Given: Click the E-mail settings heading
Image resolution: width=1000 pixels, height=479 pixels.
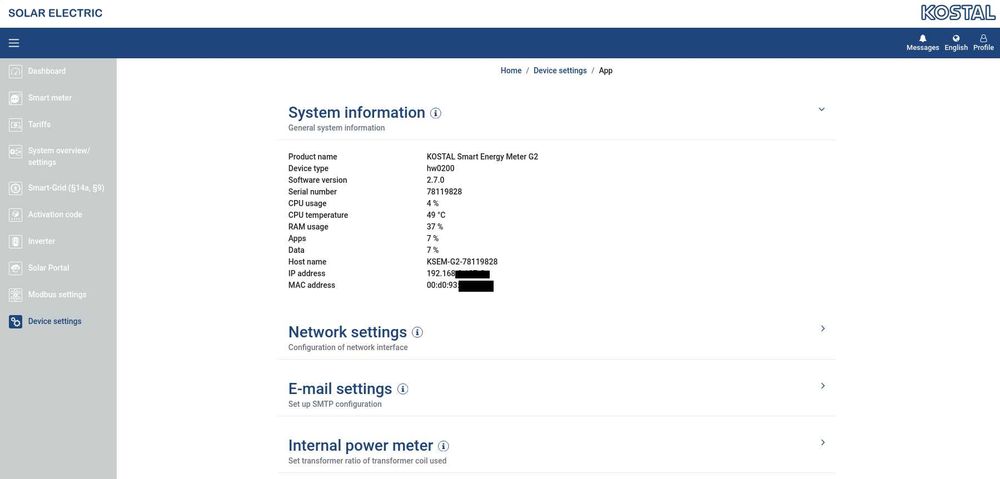Looking at the screenshot, I should (x=340, y=388).
